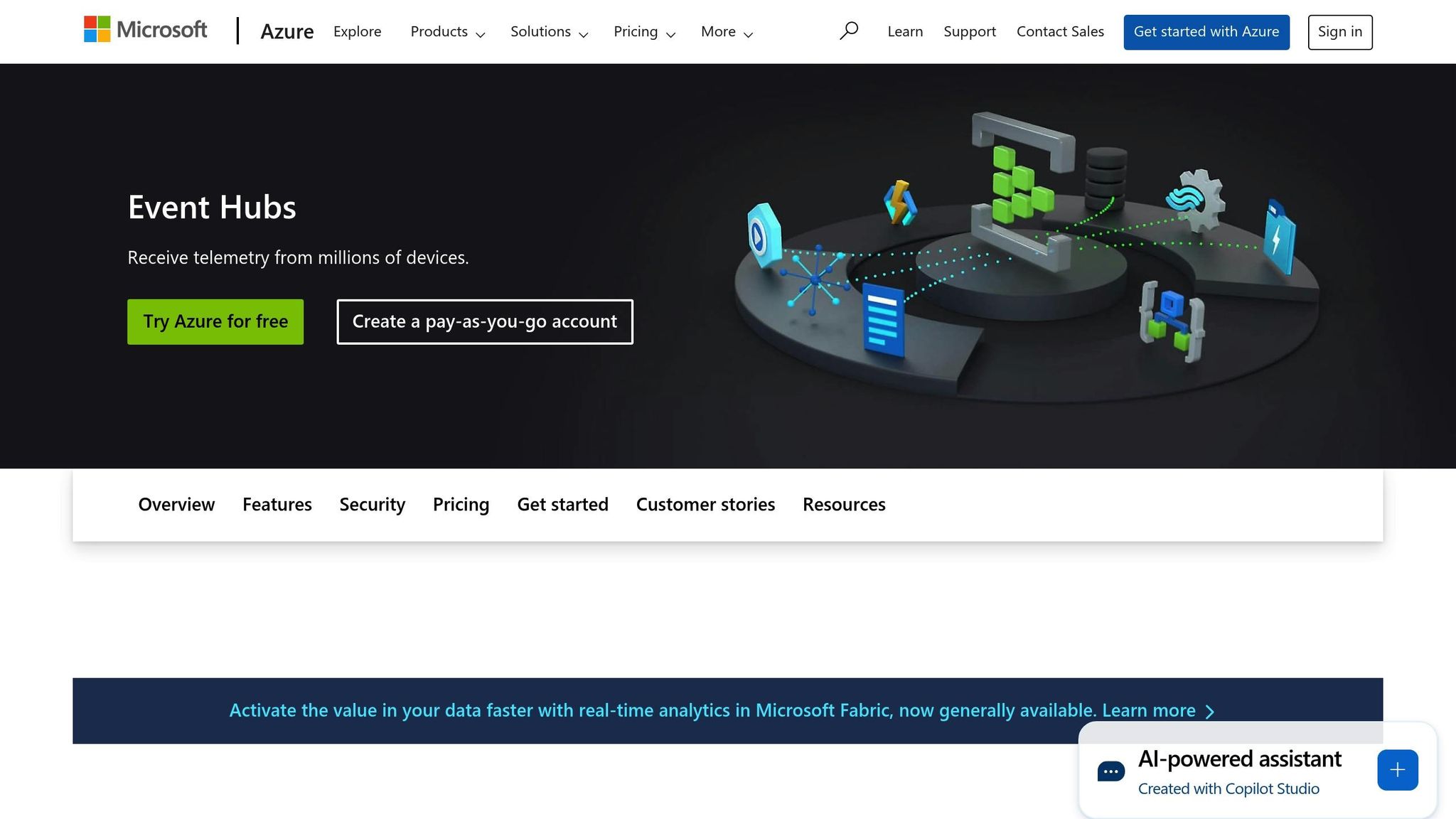
Task: Switch to the Features tab
Action: coord(277,505)
